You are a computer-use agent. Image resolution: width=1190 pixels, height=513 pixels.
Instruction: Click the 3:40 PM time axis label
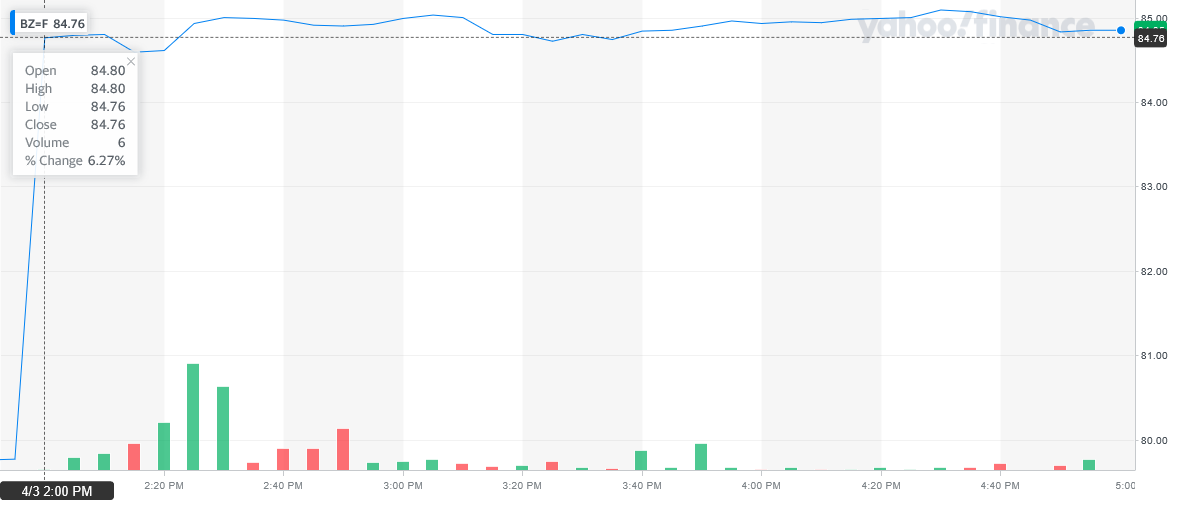643,485
